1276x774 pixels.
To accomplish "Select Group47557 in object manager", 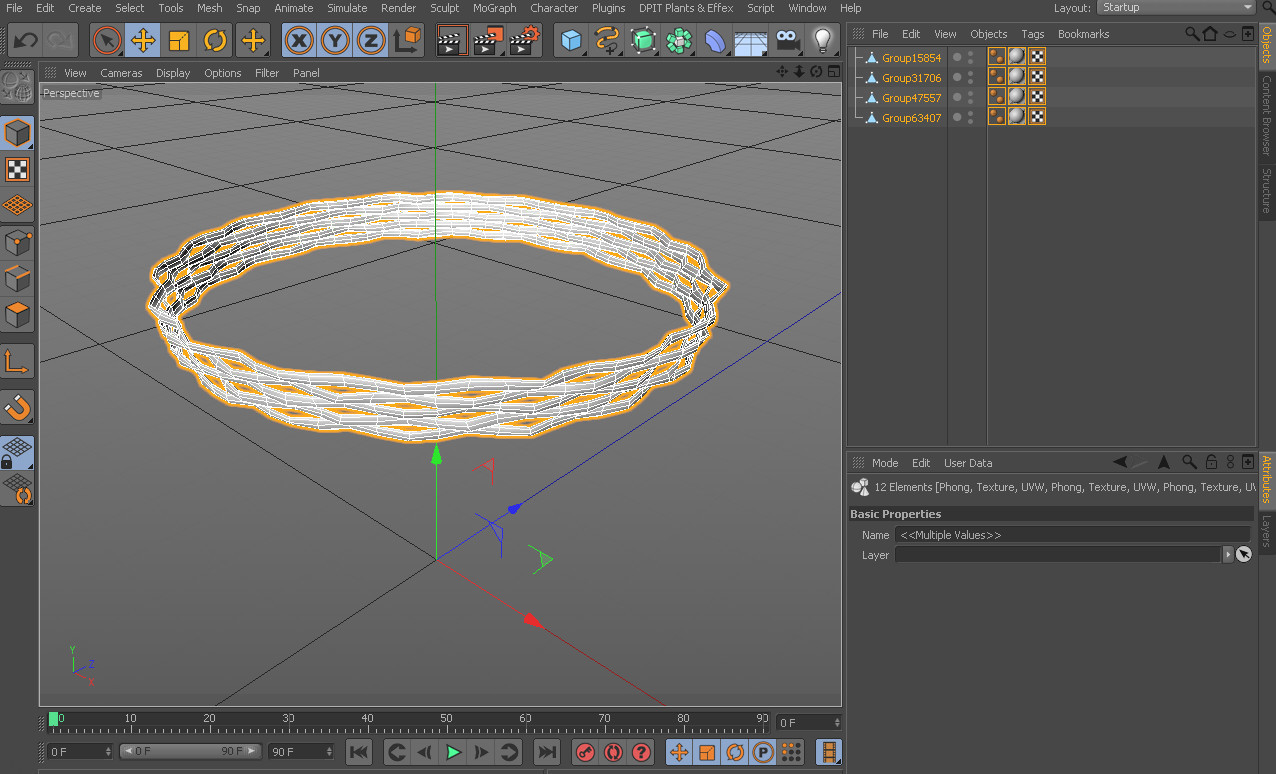I will pos(911,98).
